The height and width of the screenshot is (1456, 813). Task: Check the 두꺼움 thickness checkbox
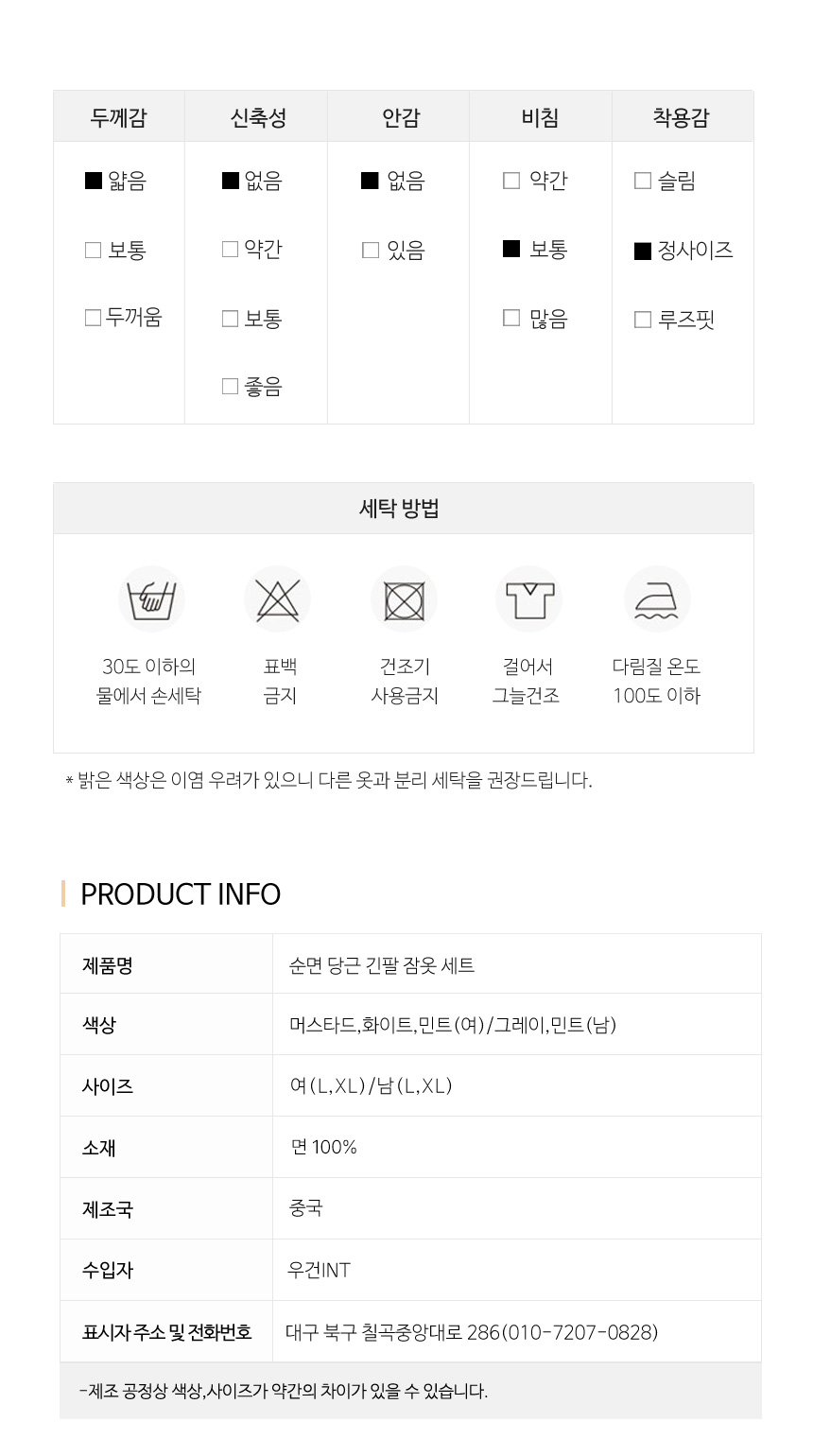coord(93,318)
